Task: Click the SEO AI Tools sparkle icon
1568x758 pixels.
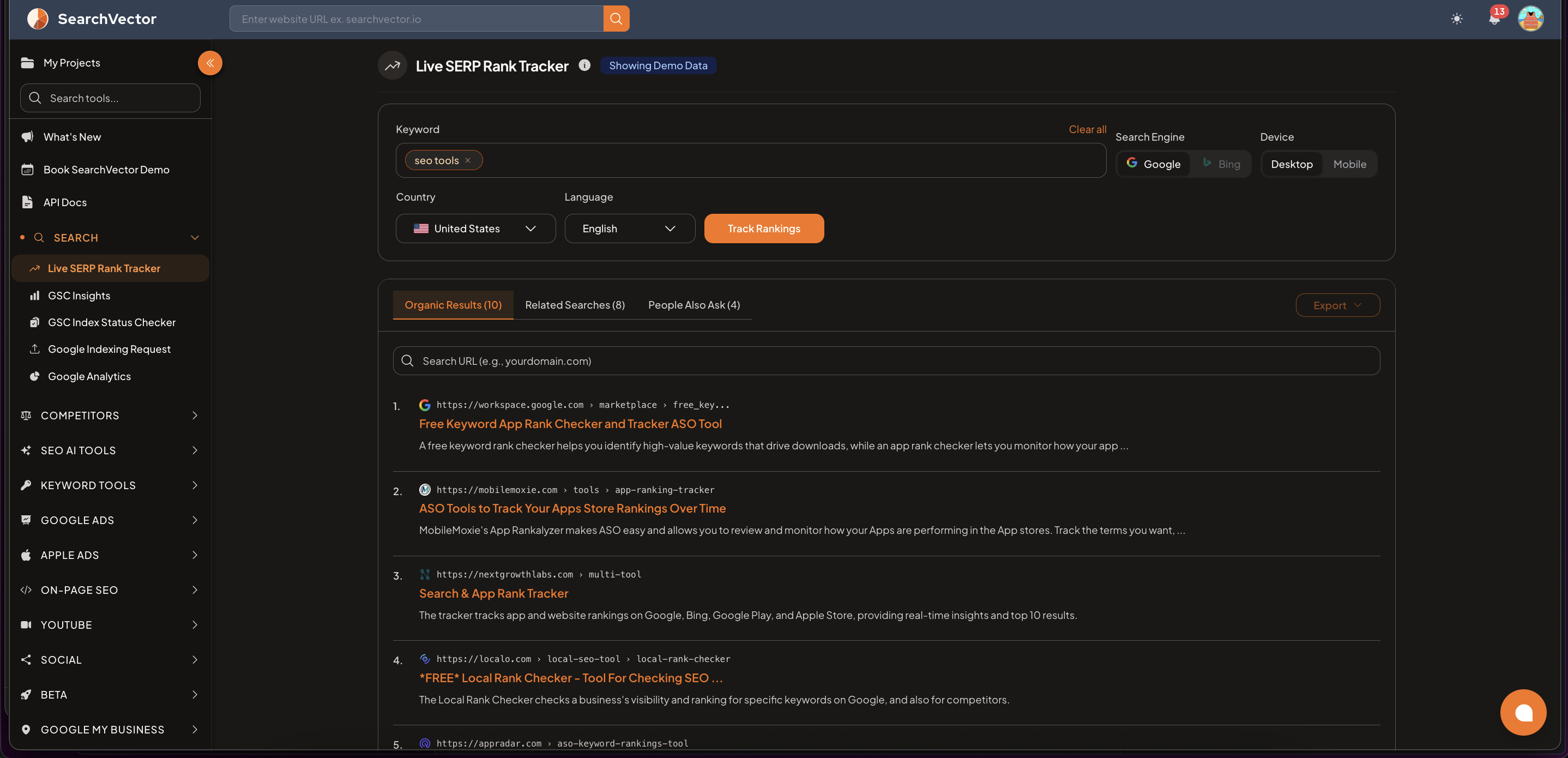Action: point(26,450)
